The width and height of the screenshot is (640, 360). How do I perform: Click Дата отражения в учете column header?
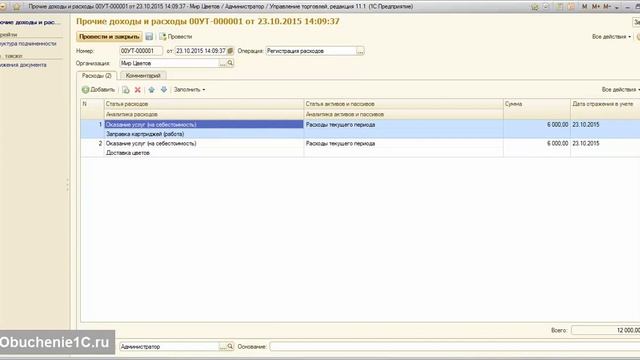605,104
